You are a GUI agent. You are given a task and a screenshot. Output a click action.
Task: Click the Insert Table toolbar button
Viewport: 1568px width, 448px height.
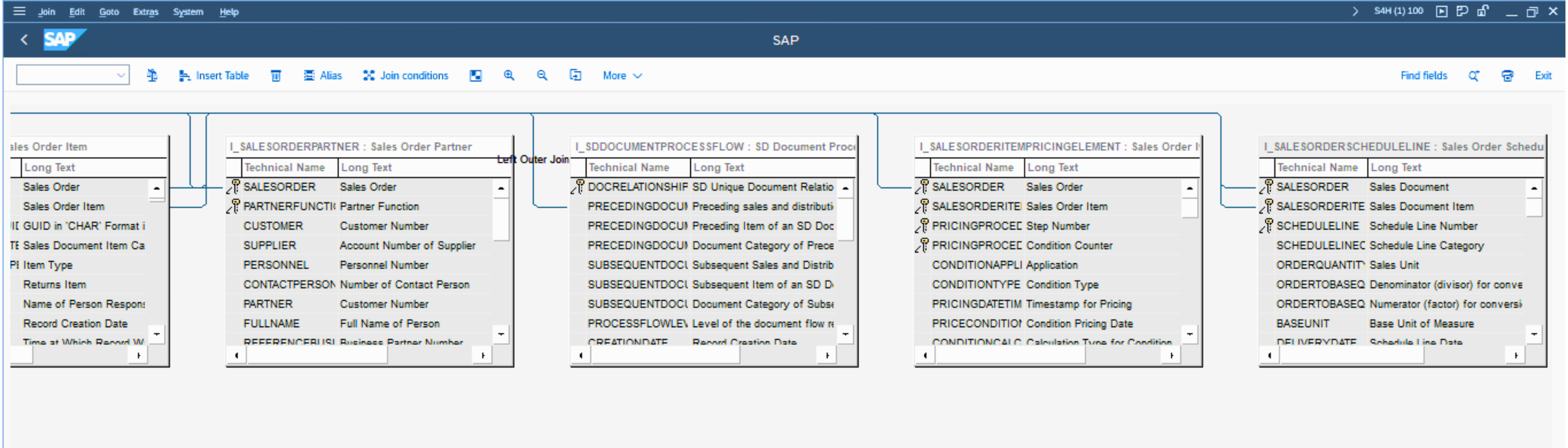click(x=214, y=75)
